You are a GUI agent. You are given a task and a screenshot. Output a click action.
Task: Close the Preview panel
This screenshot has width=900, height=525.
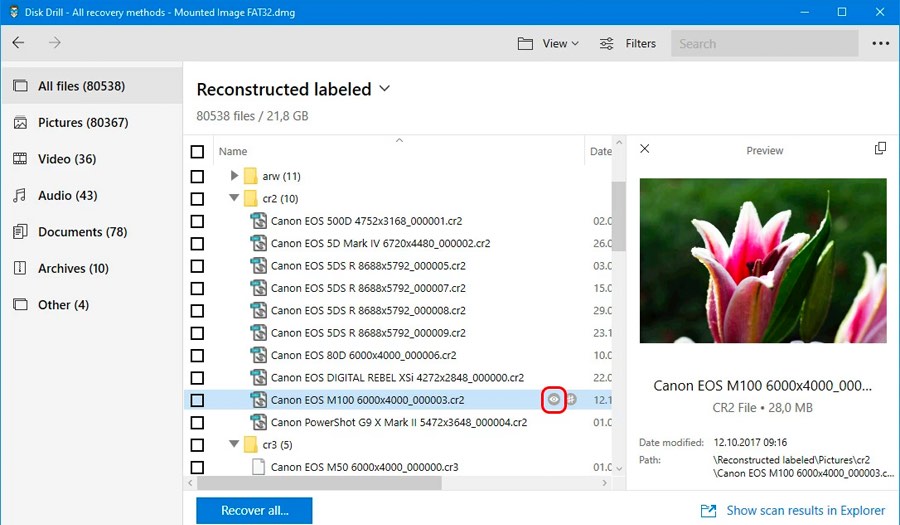click(x=645, y=149)
